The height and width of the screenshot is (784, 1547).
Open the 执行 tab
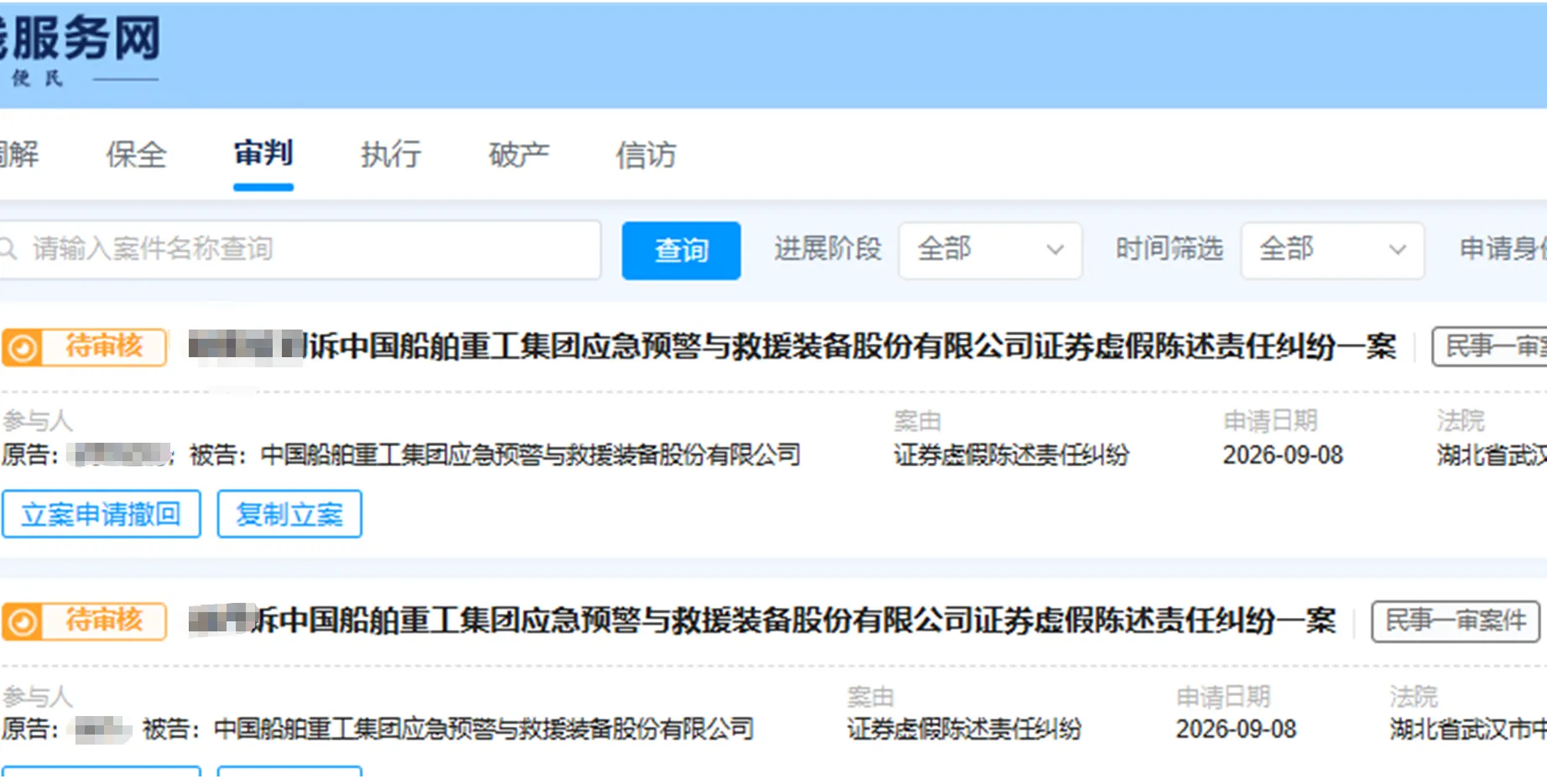click(391, 155)
